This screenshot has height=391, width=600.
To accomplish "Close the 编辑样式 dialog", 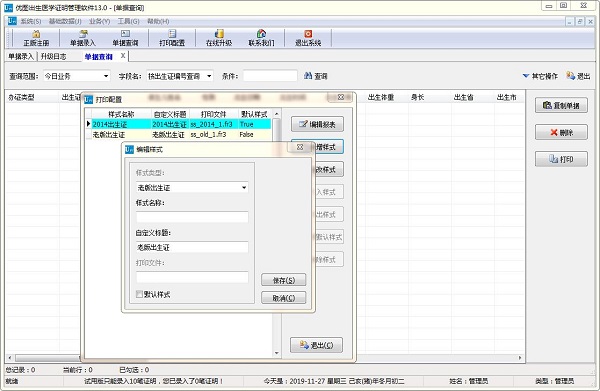I will click(x=300, y=147).
